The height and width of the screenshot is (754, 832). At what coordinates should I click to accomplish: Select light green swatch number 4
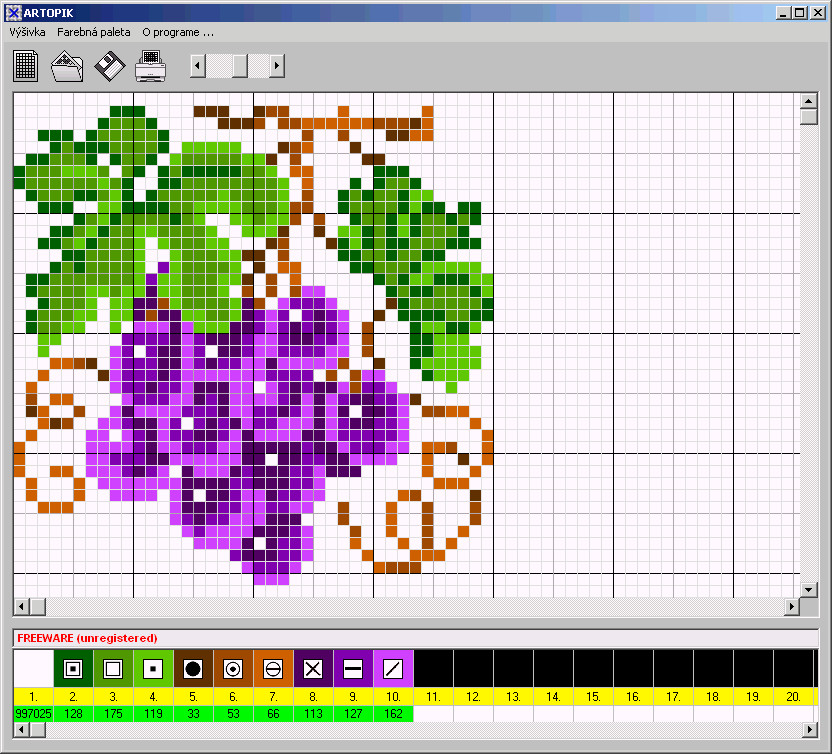153,669
